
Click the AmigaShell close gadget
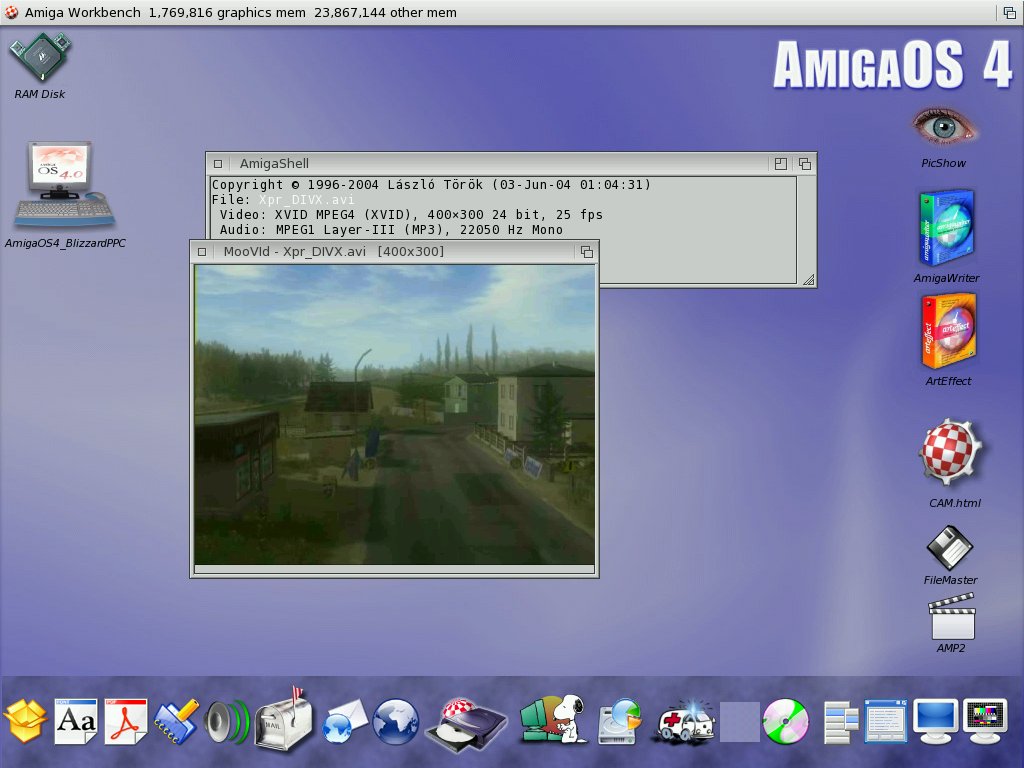click(x=218, y=164)
